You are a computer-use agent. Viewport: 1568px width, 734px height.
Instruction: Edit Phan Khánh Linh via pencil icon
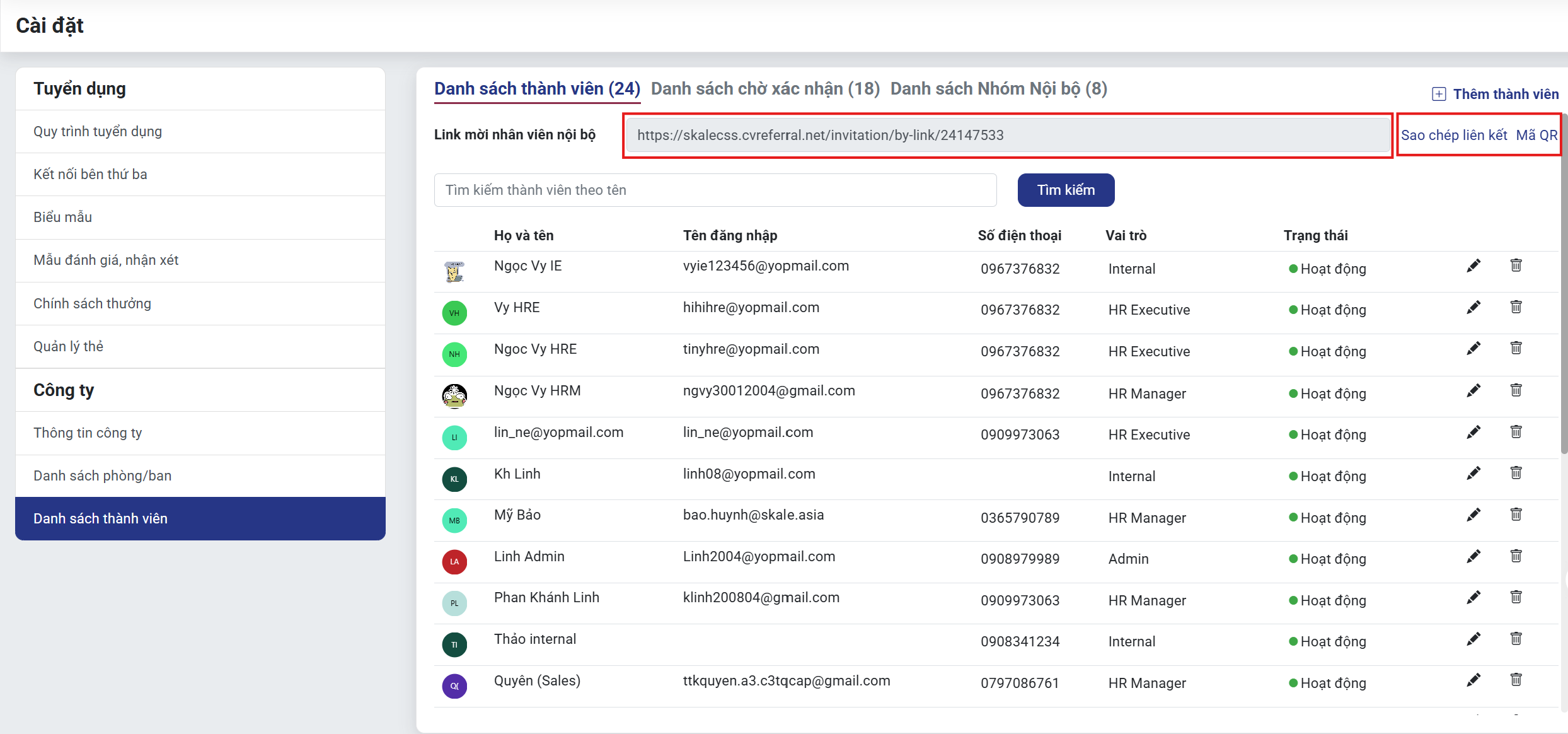(x=1473, y=597)
